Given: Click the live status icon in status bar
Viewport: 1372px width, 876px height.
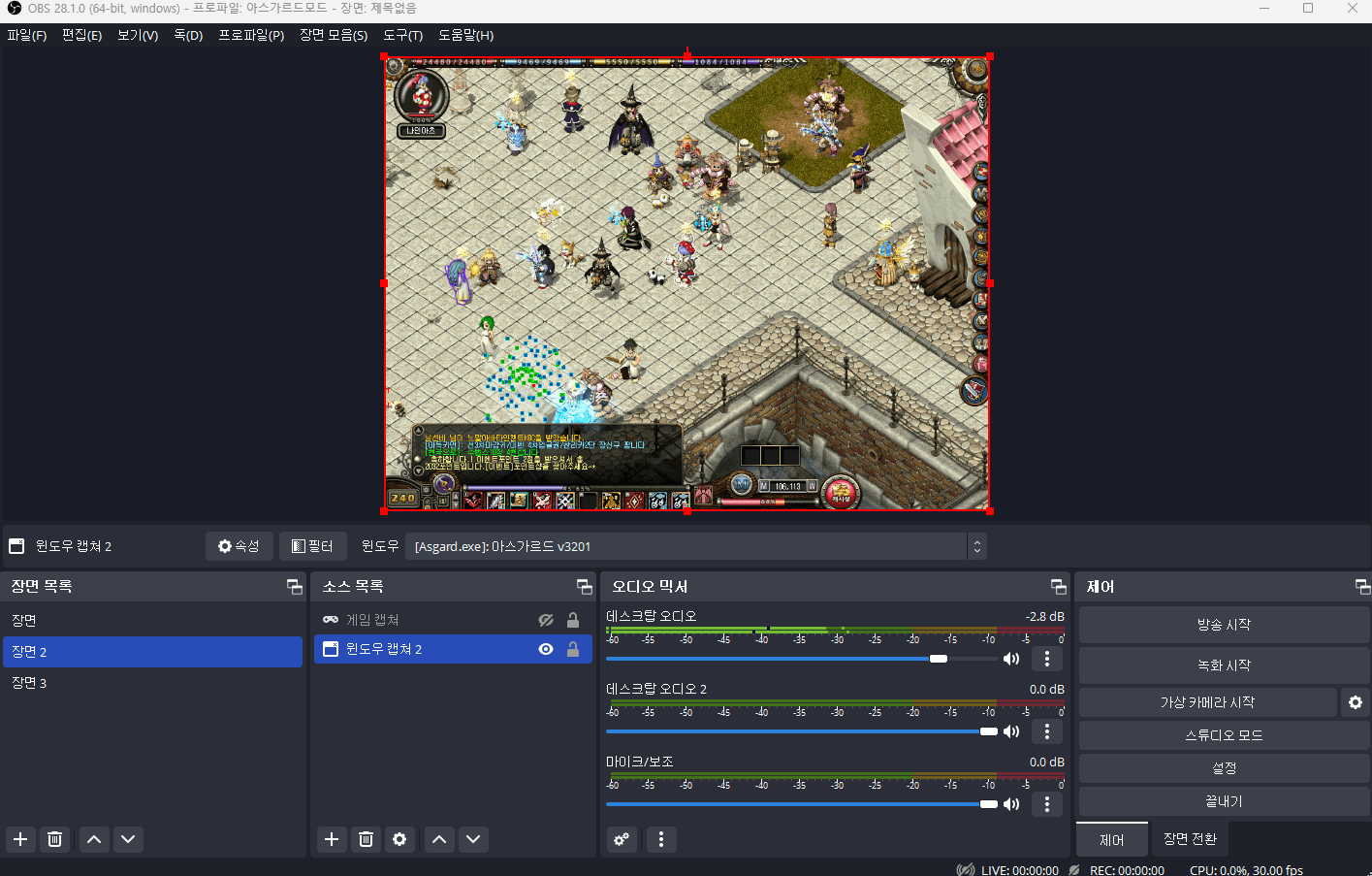Looking at the screenshot, I should click(966, 870).
